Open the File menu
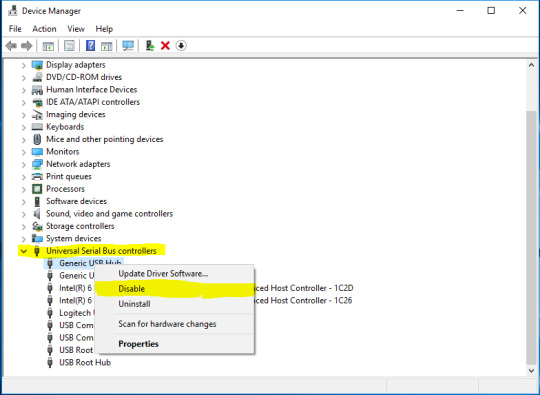 [15, 29]
